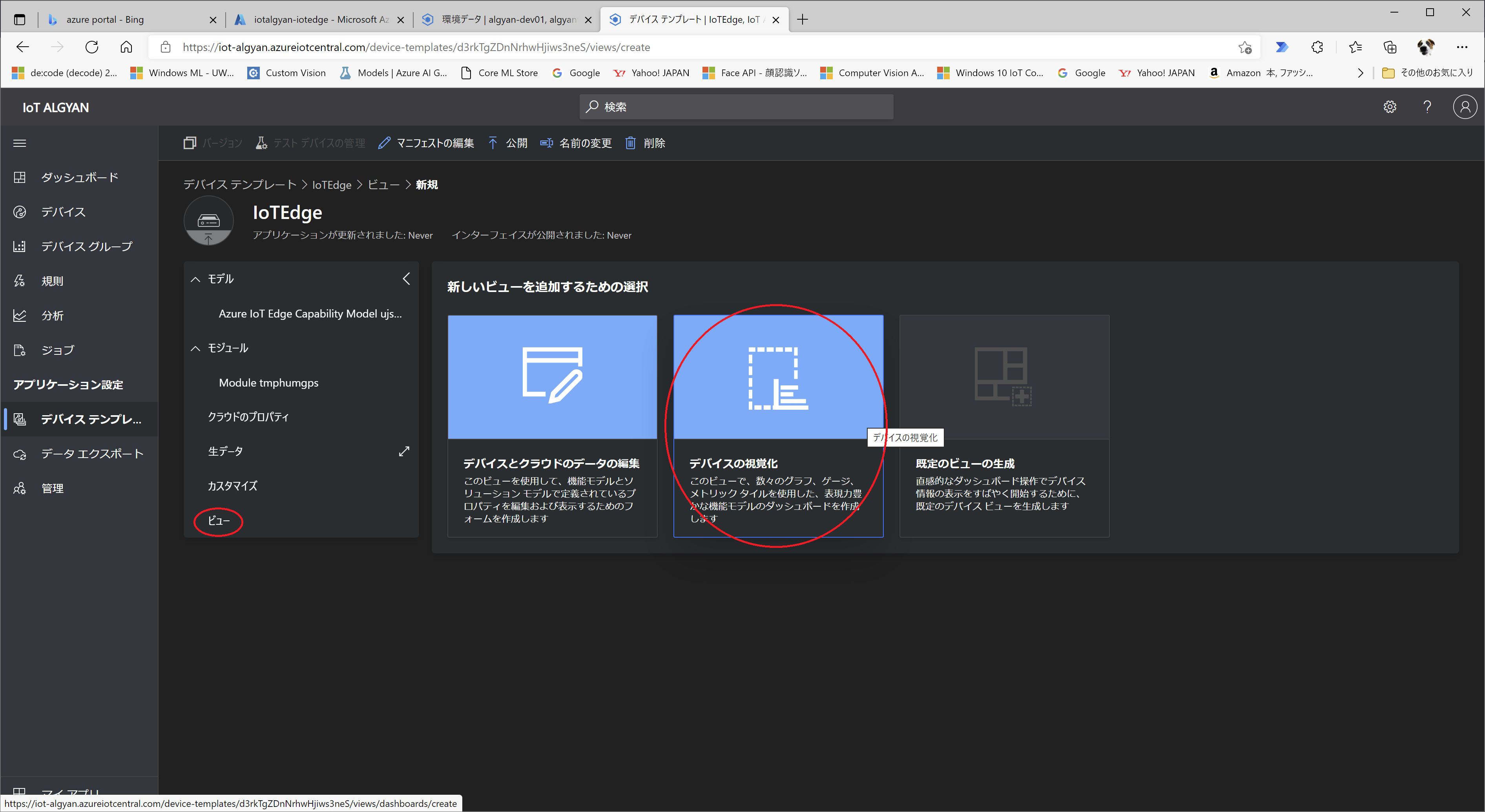The height and width of the screenshot is (812, 1485).
Task: Open the settings gear icon
Action: [1390, 107]
